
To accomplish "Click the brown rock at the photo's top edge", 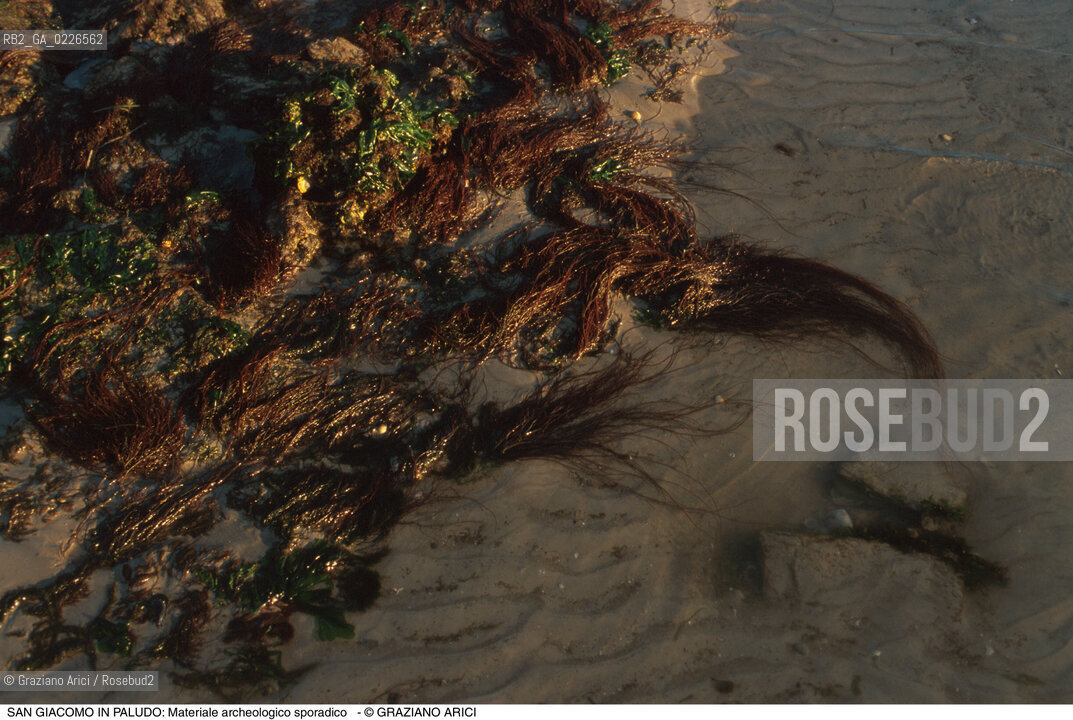I will tap(335, 50).
